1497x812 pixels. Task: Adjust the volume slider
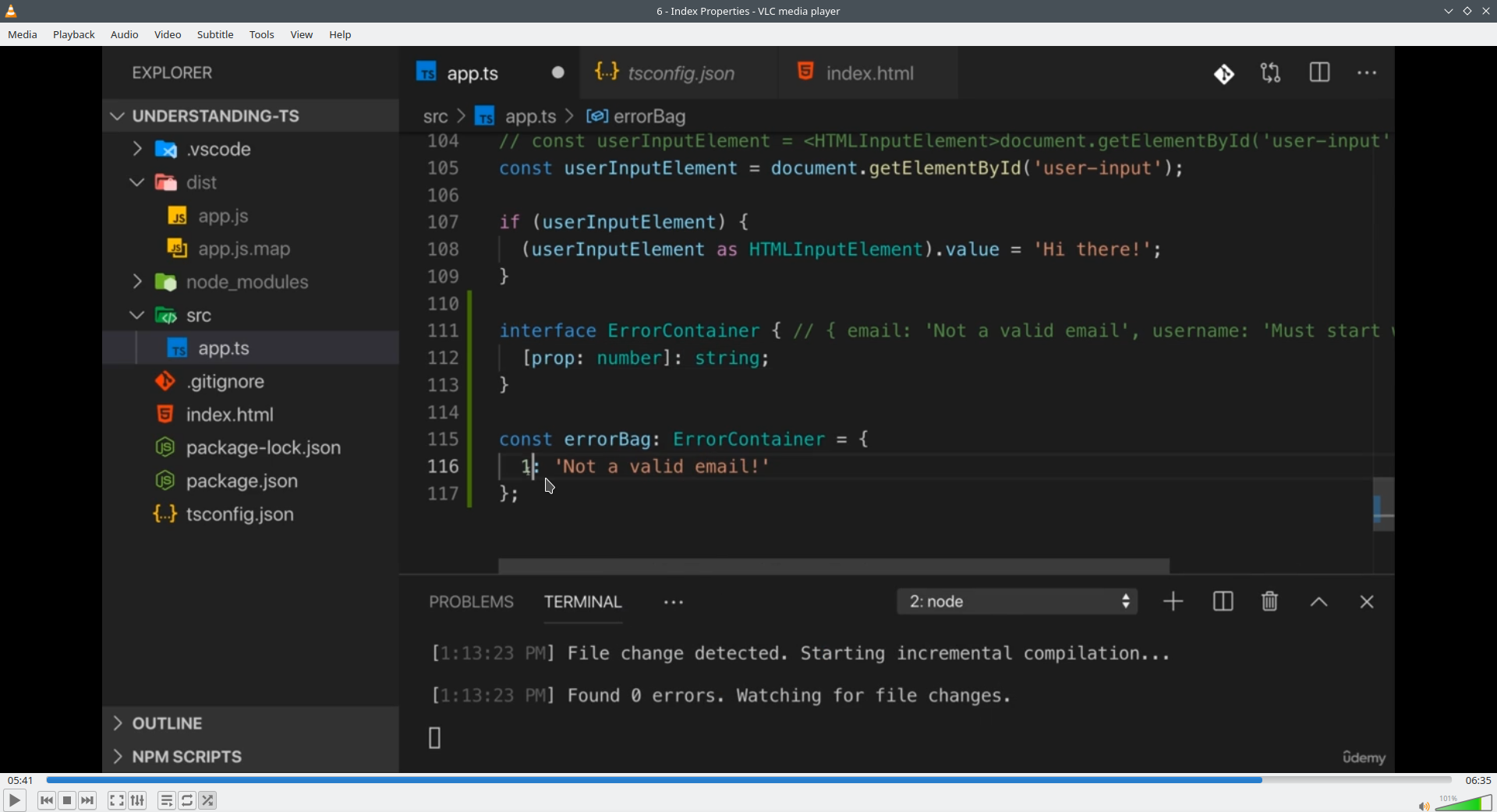[x=1463, y=803]
